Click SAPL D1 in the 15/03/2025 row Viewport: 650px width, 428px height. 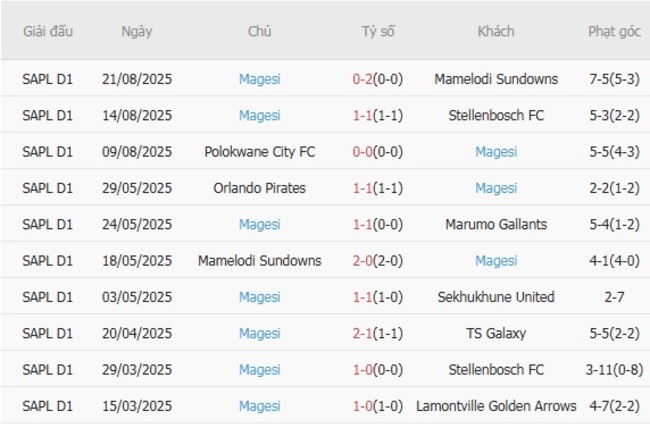[x=48, y=406]
